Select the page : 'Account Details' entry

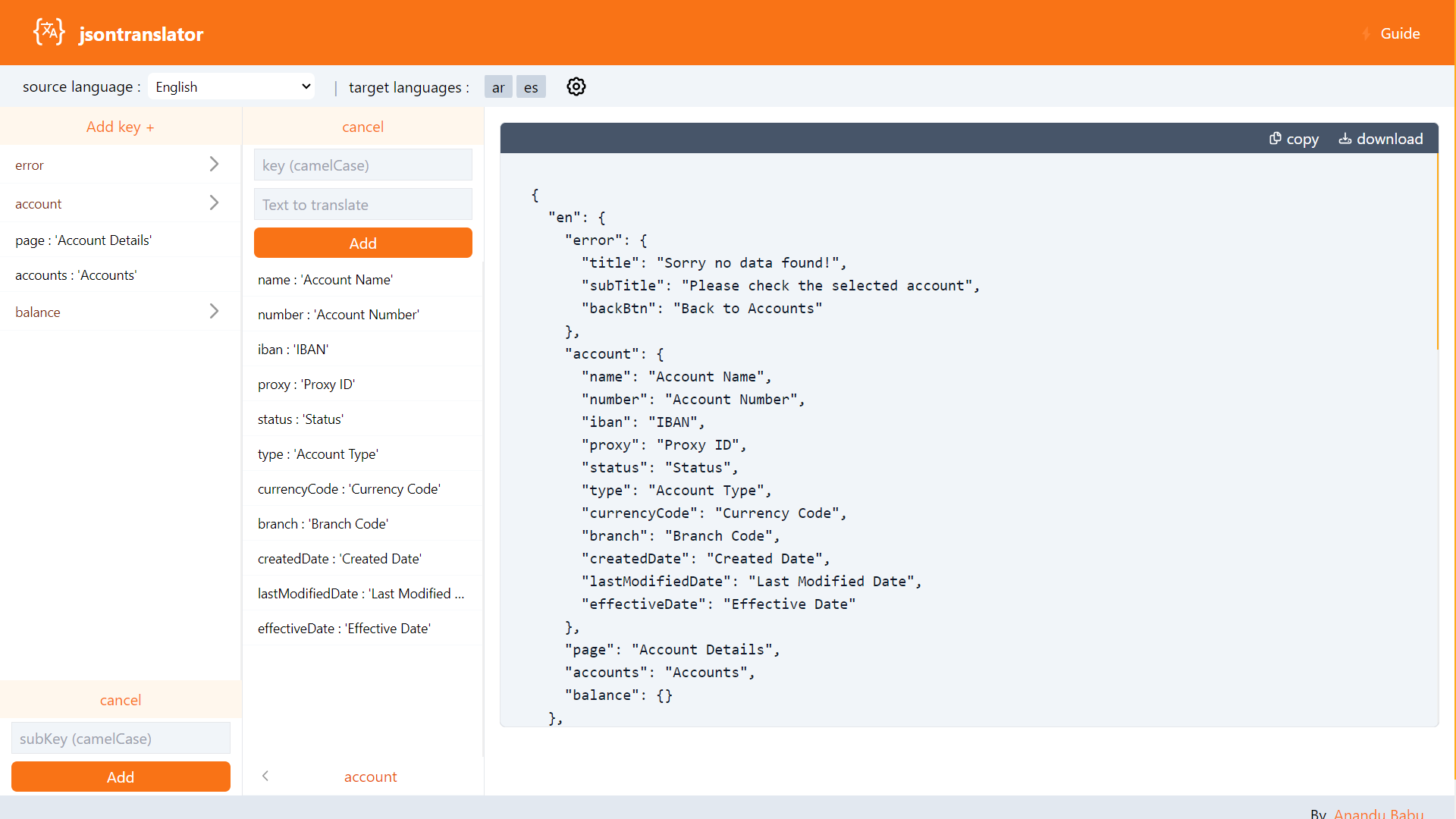121,240
